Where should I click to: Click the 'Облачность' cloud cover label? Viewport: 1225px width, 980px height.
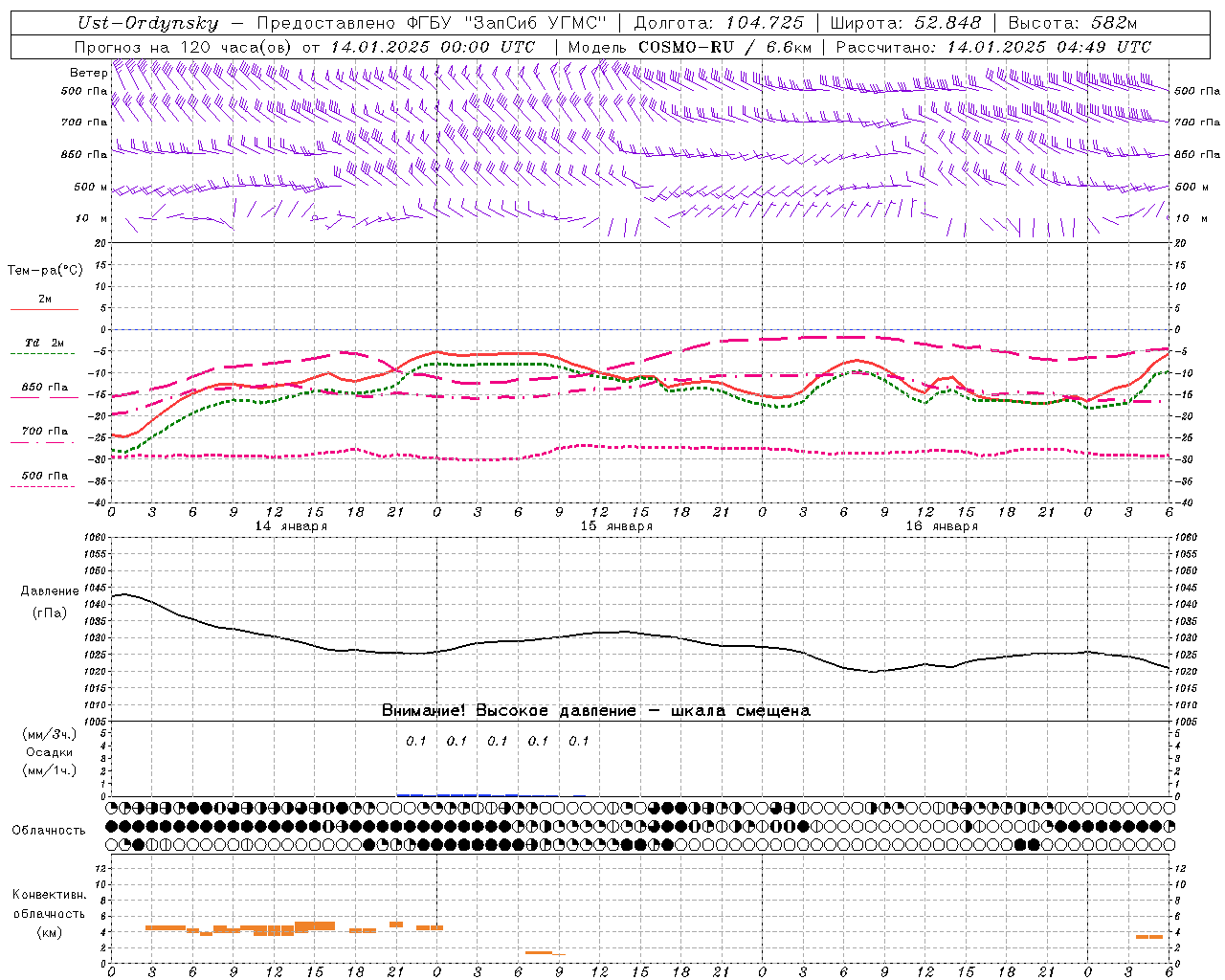click(x=49, y=831)
